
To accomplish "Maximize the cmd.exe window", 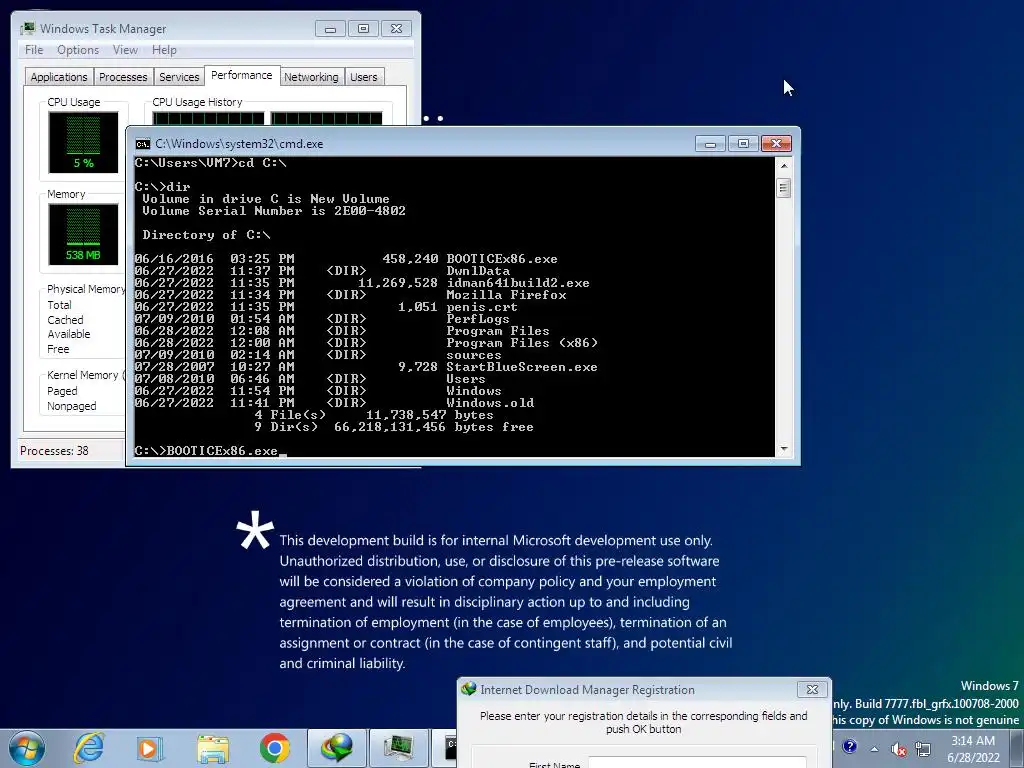I will pos(743,144).
